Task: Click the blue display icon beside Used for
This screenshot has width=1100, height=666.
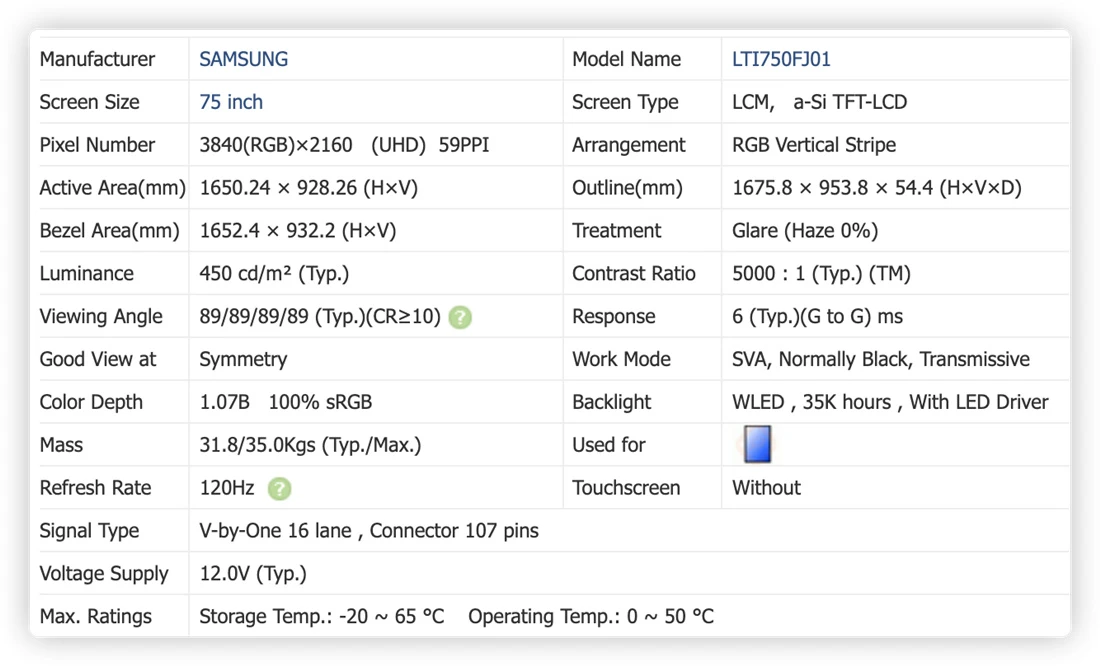Action: point(757,444)
